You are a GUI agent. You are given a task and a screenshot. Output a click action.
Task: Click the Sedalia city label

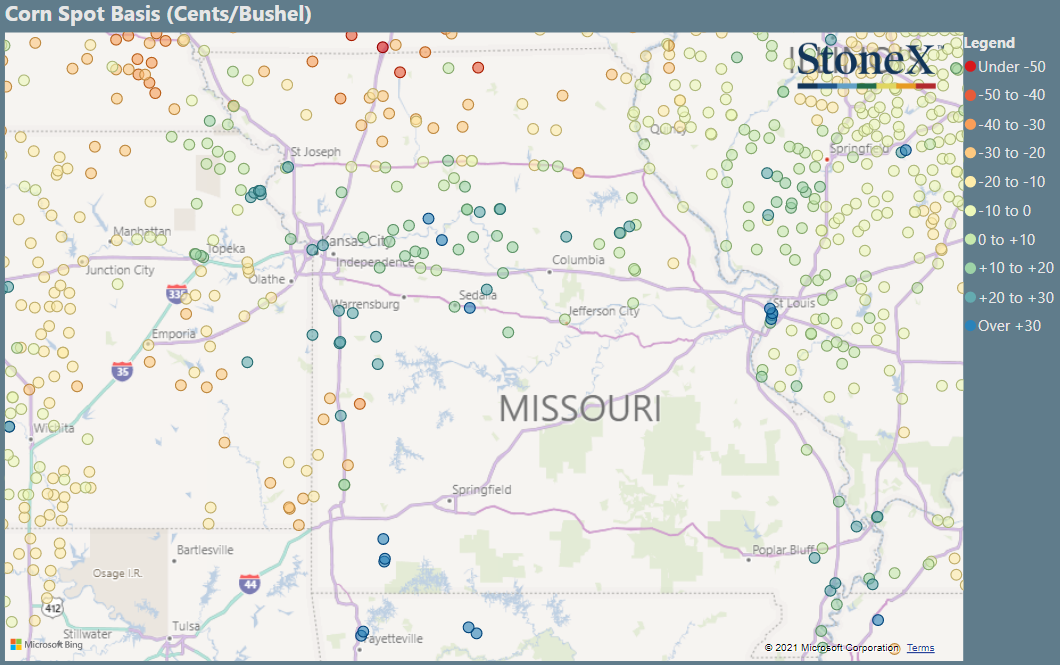point(478,295)
